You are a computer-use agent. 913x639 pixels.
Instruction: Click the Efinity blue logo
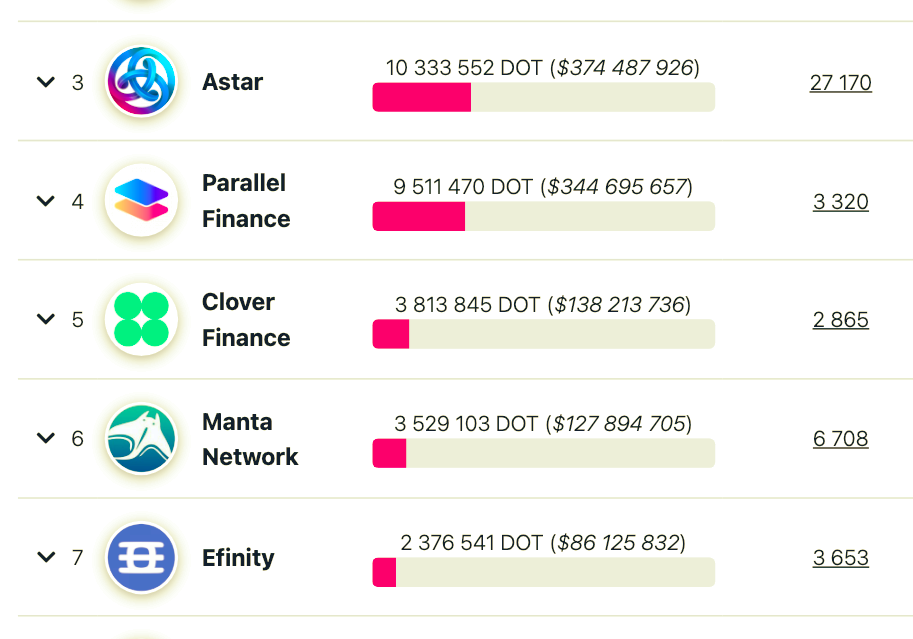click(141, 557)
